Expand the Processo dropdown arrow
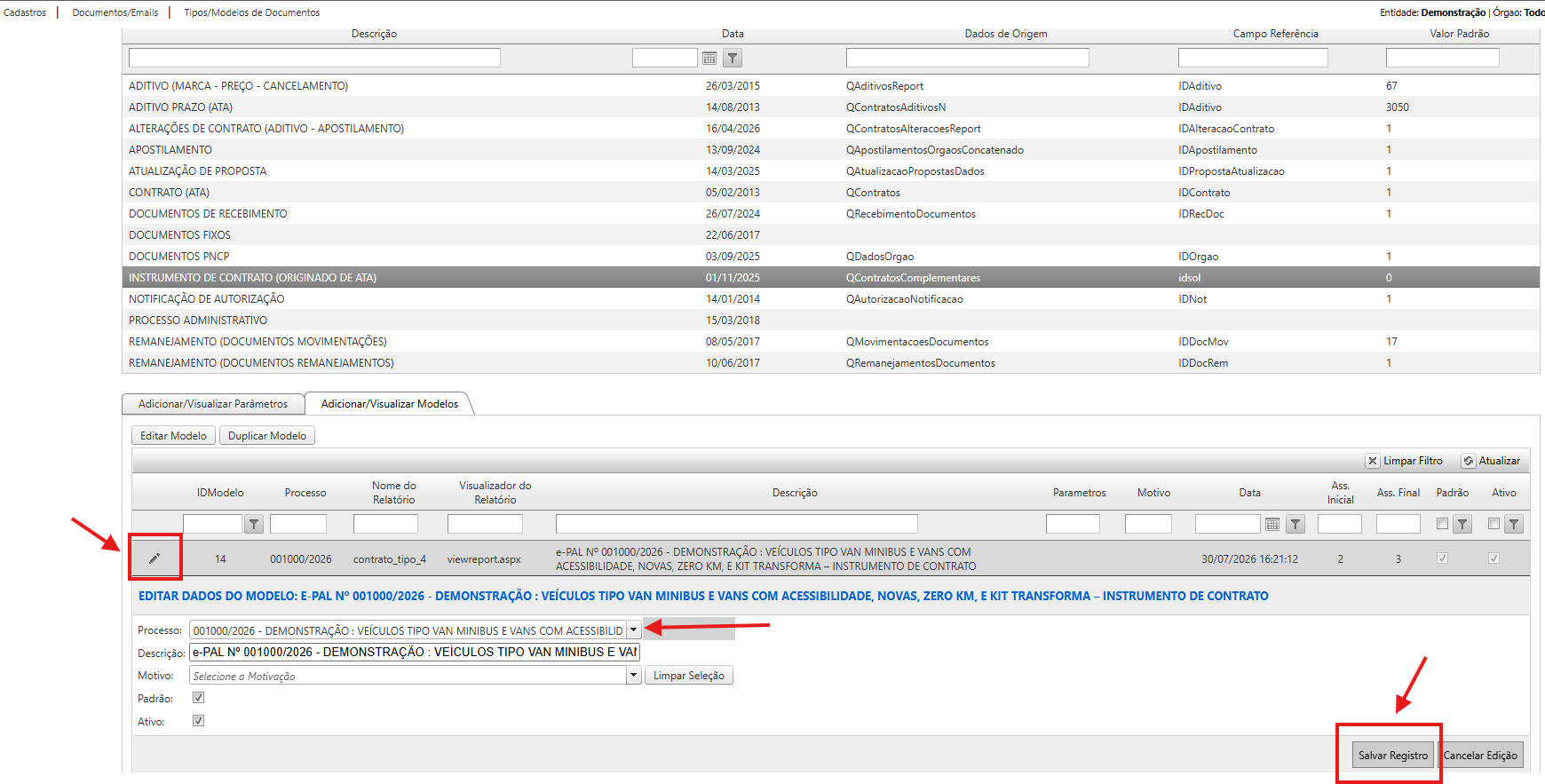 (x=633, y=630)
